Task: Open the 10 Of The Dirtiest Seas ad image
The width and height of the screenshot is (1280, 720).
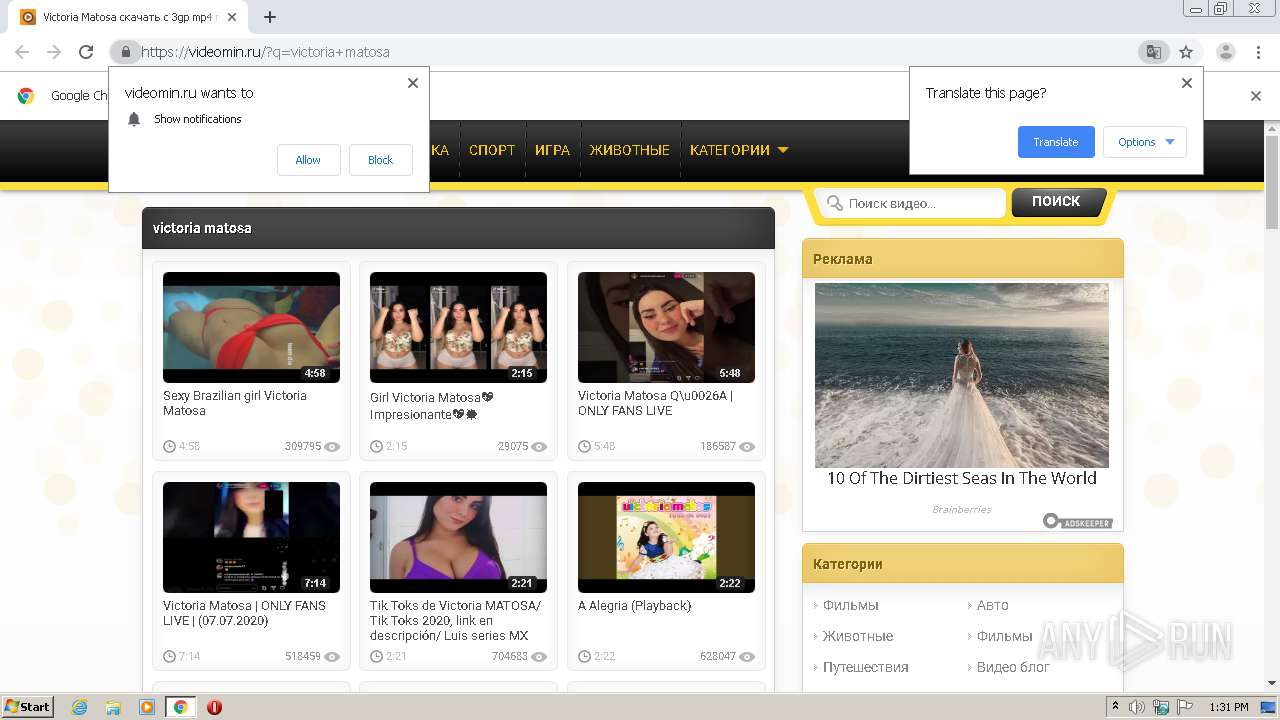Action: (x=962, y=375)
